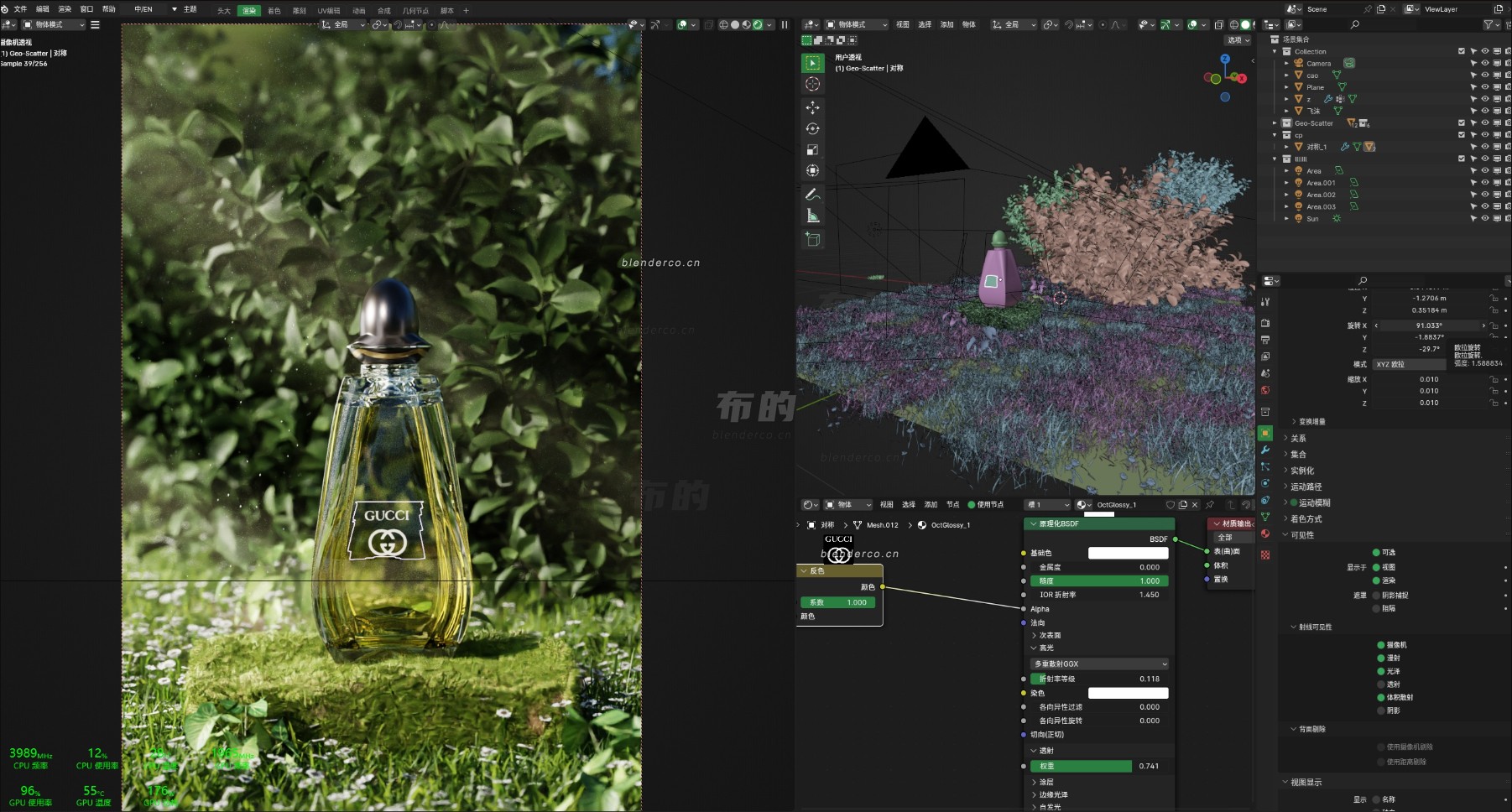Image resolution: width=1512 pixels, height=812 pixels.
Task: Open the Render properties tab
Action: tap(1265, 323)
